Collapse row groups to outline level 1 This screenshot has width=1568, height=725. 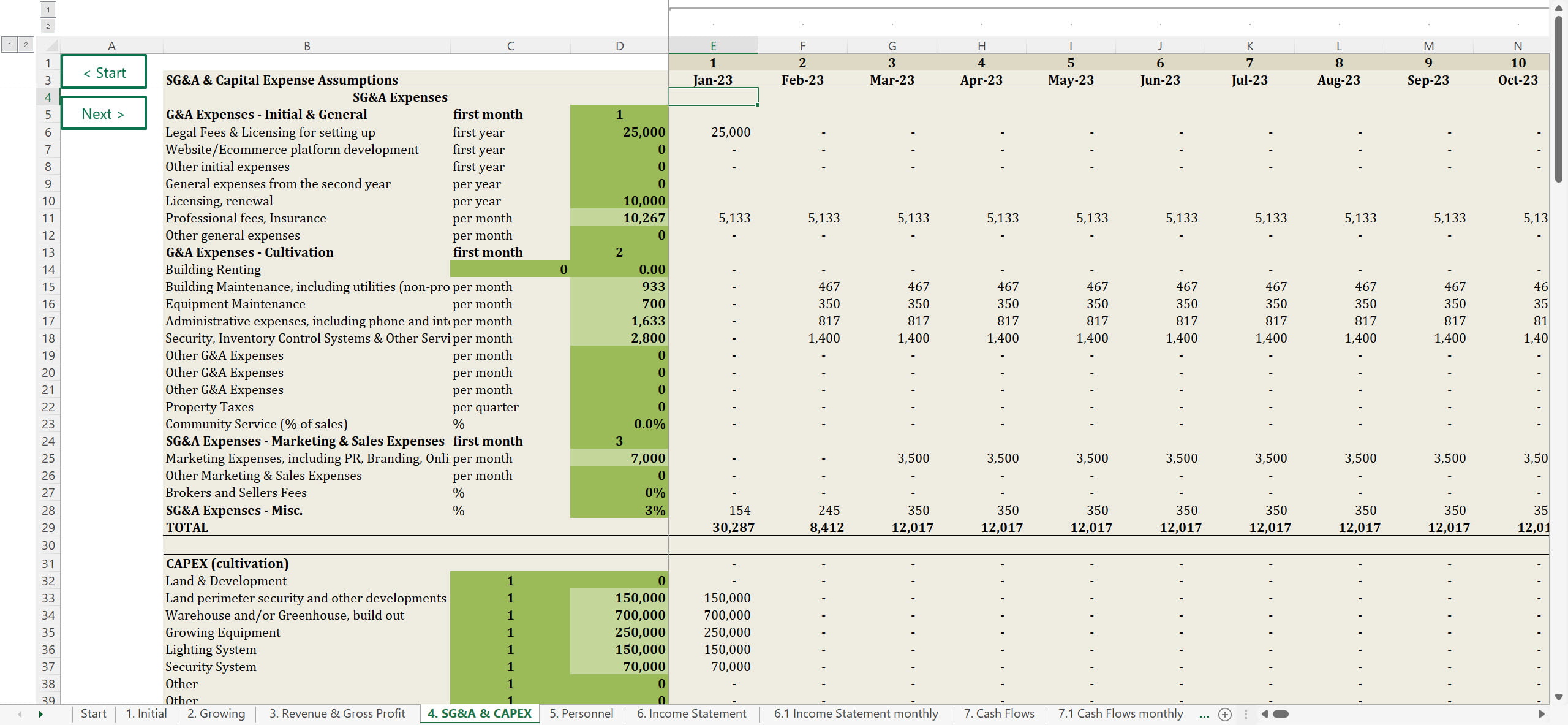tap(9, 44)
